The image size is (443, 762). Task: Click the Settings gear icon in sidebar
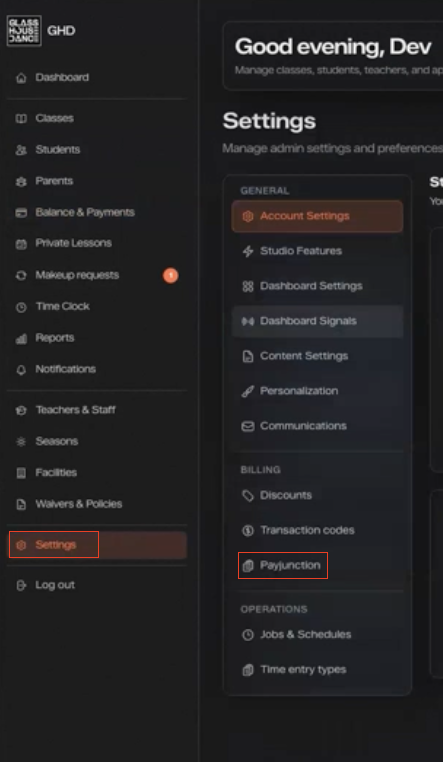(21, 545)
